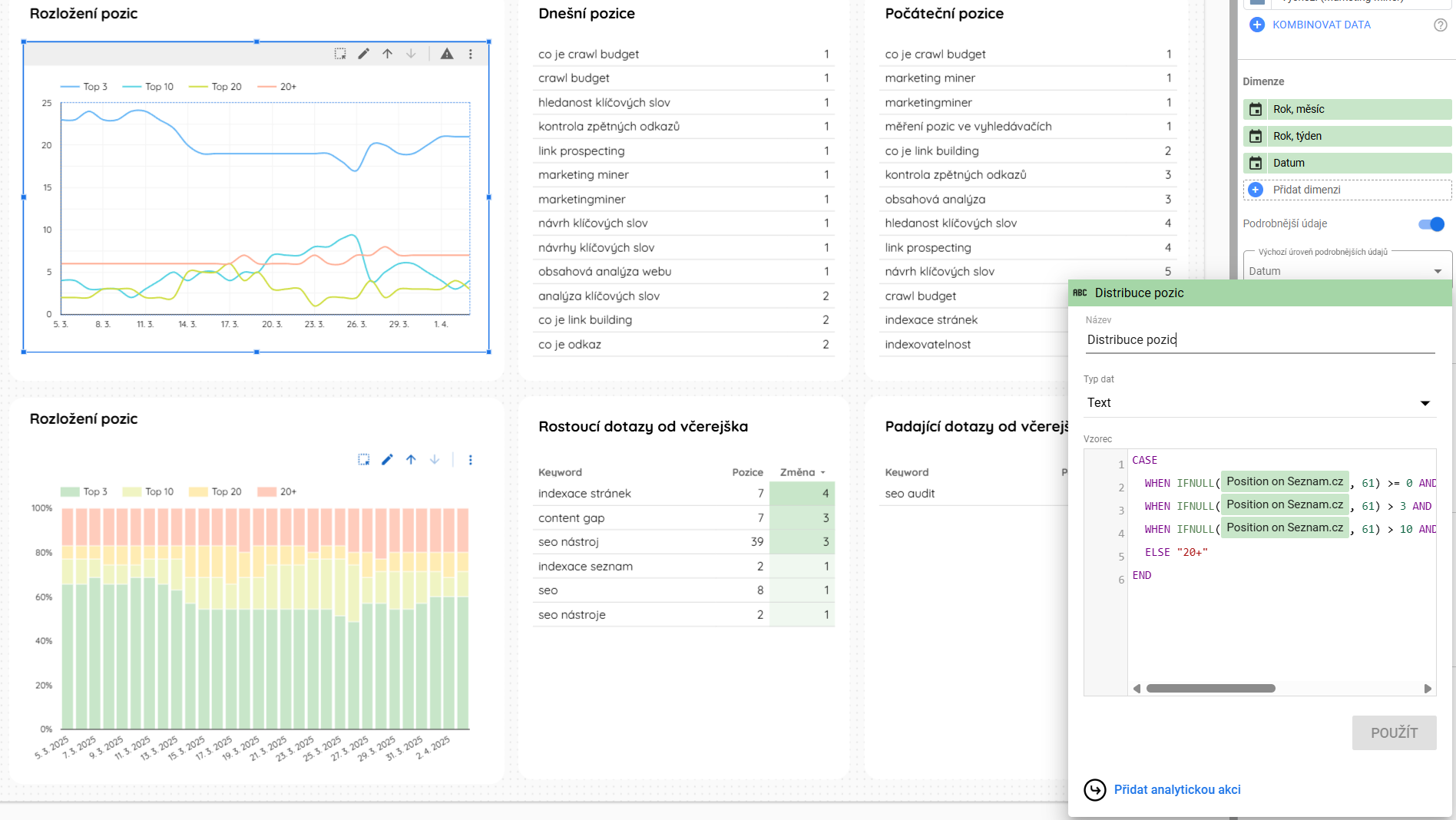Click 'kontrola zpětných odkazů' in Dnešní pozice
1456x820 pixels.
pyautogui.click(x=609, y=127)
